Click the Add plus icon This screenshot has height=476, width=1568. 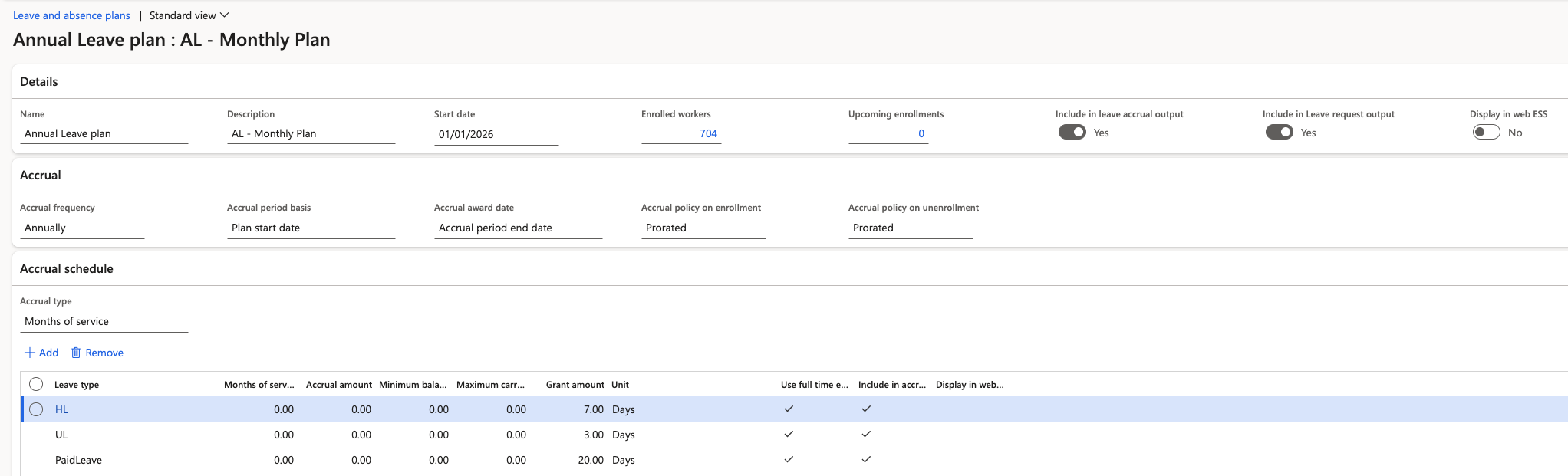click(30, 353)
